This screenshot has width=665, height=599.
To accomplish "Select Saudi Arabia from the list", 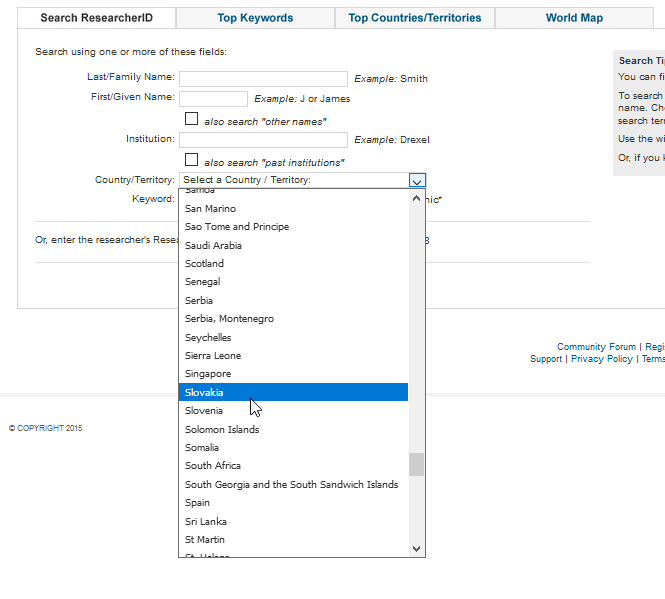I will pyautogui.click(x=293, y=246).
